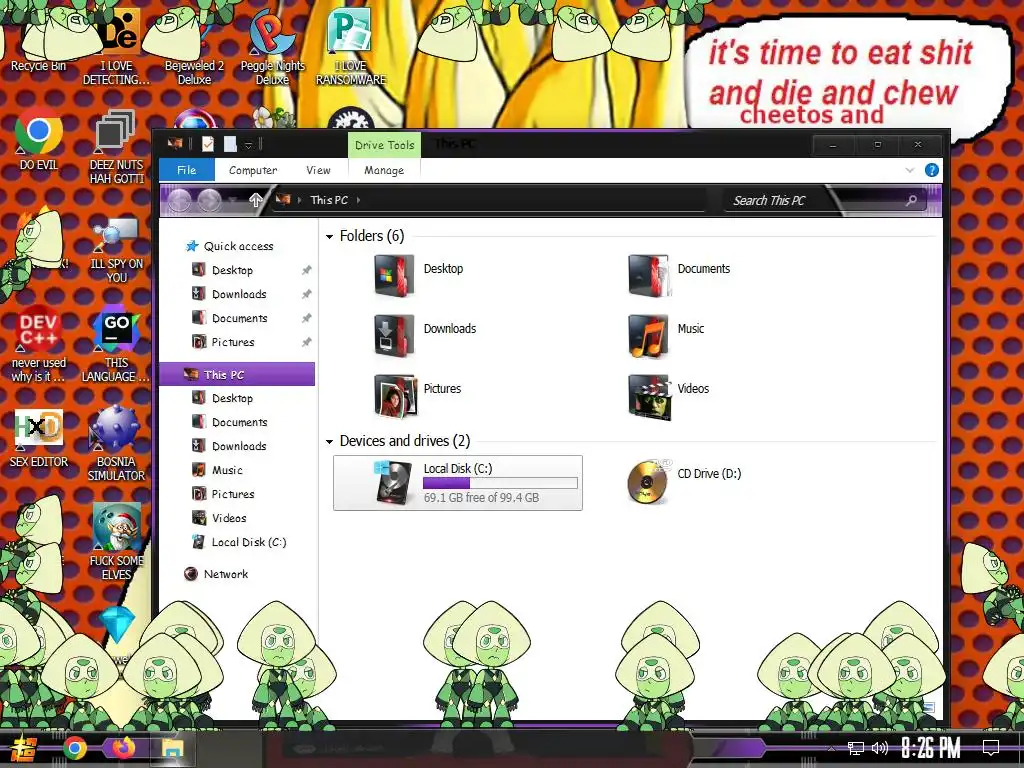Show hidden tray icons with the taskbar chevron
The height and width of the screenshot is (768, 1024).
pyautogui.click(x=831, y=748)
